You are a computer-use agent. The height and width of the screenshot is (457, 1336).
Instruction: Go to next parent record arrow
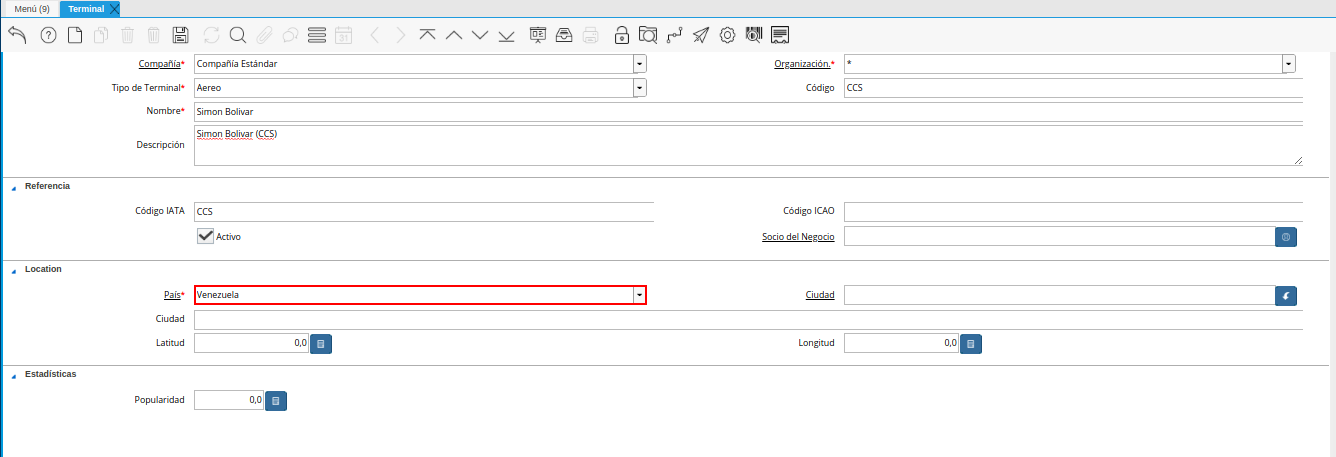[x=400, y=35]
